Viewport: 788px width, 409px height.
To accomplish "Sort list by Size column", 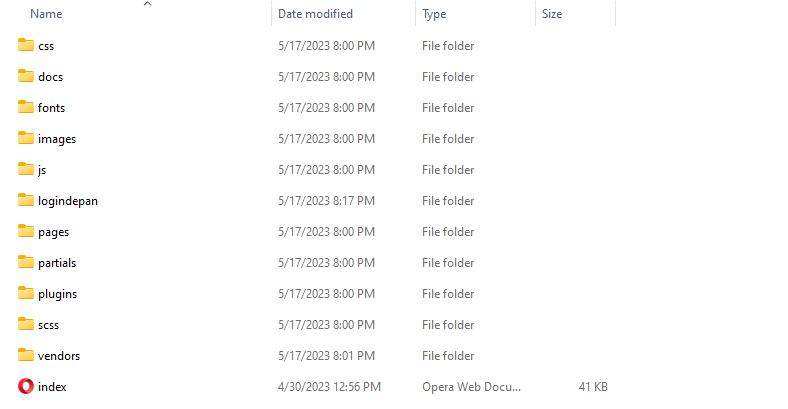I will point(552,14).
